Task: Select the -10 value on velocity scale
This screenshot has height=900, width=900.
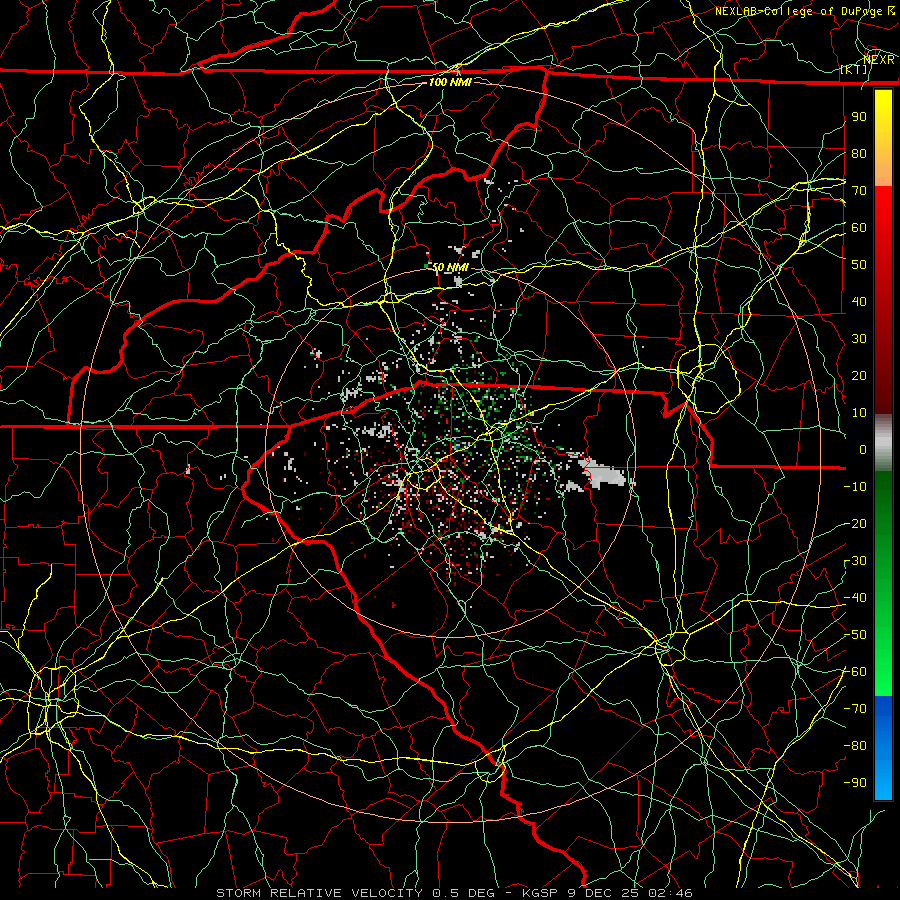Action: (855, 487)
